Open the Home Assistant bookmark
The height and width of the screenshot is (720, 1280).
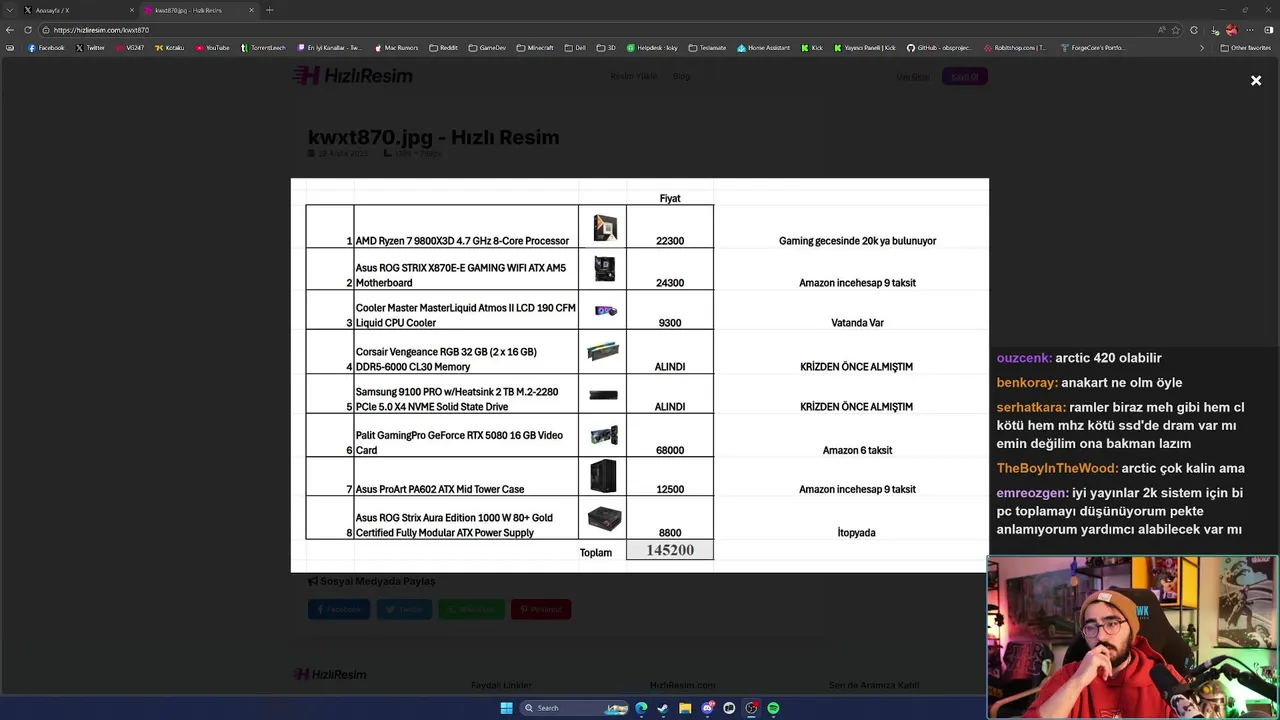click(763, 48)
